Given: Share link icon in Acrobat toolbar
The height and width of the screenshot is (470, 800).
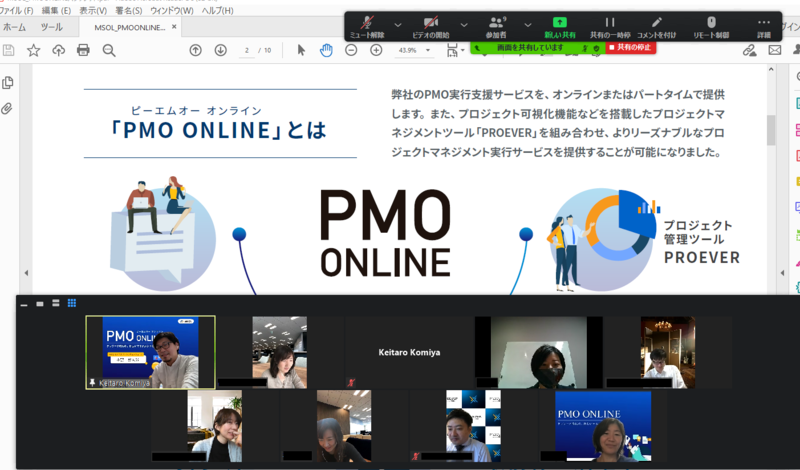Looking at the screenshot, I should [x=749, y=50].
